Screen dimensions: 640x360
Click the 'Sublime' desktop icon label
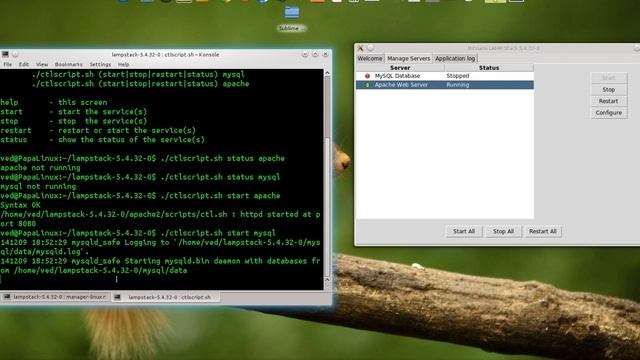pos(291,28)
